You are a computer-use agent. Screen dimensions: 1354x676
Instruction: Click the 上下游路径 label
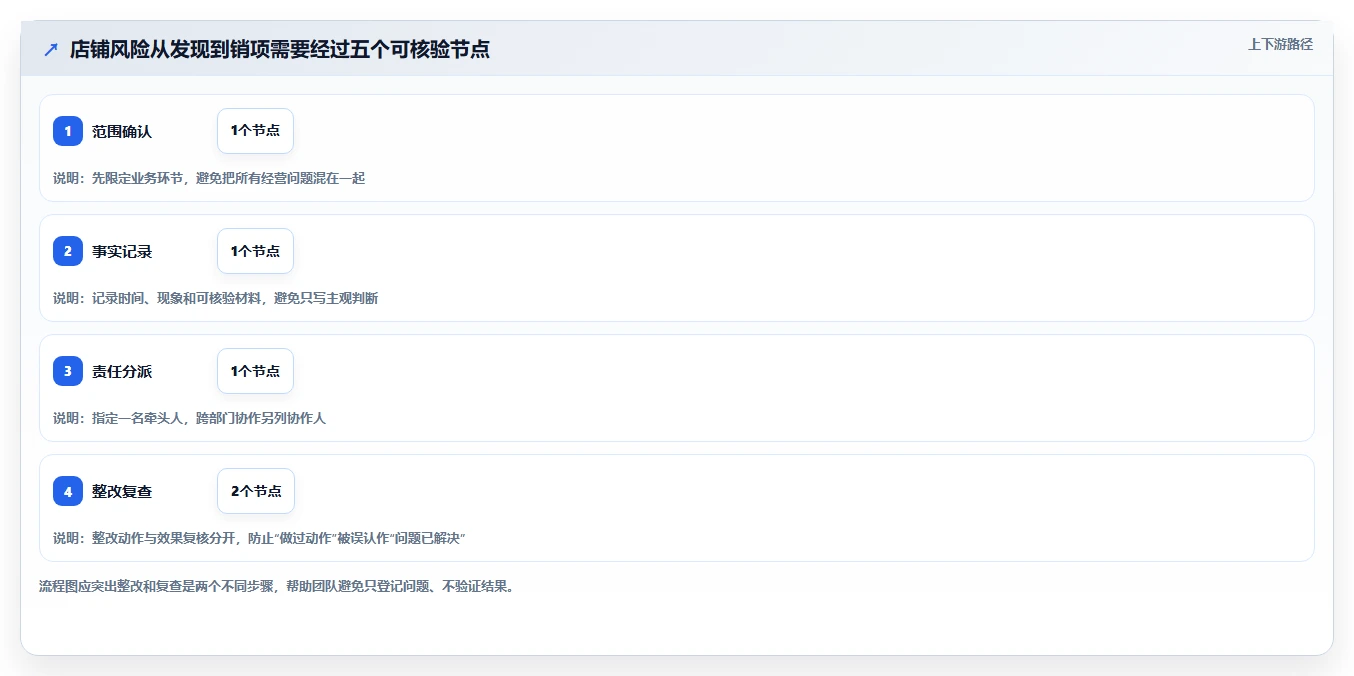[x=1280, y=44]
